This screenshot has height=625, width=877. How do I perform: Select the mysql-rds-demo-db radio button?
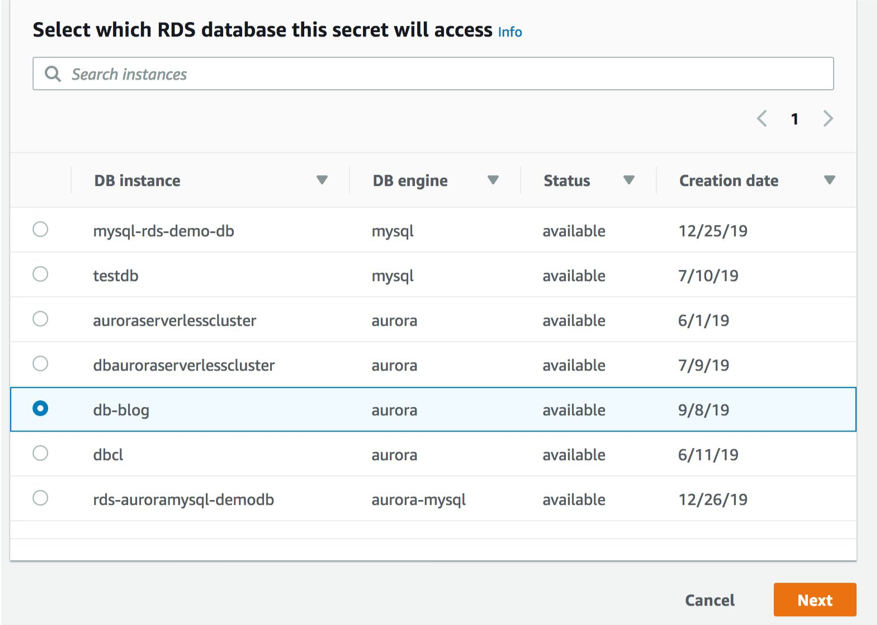click(40, 229)
